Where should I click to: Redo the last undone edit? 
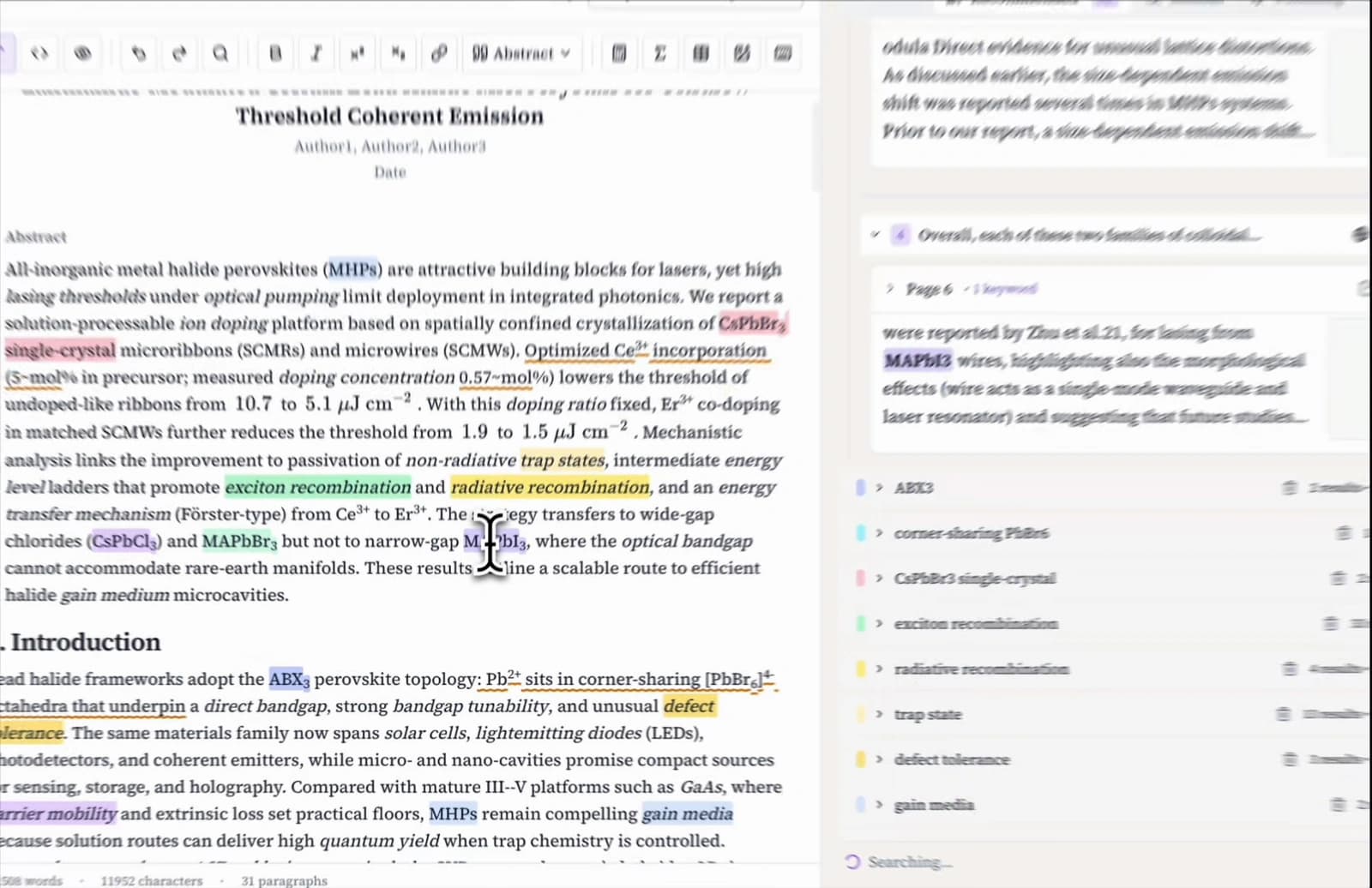[x=179, y=53]
